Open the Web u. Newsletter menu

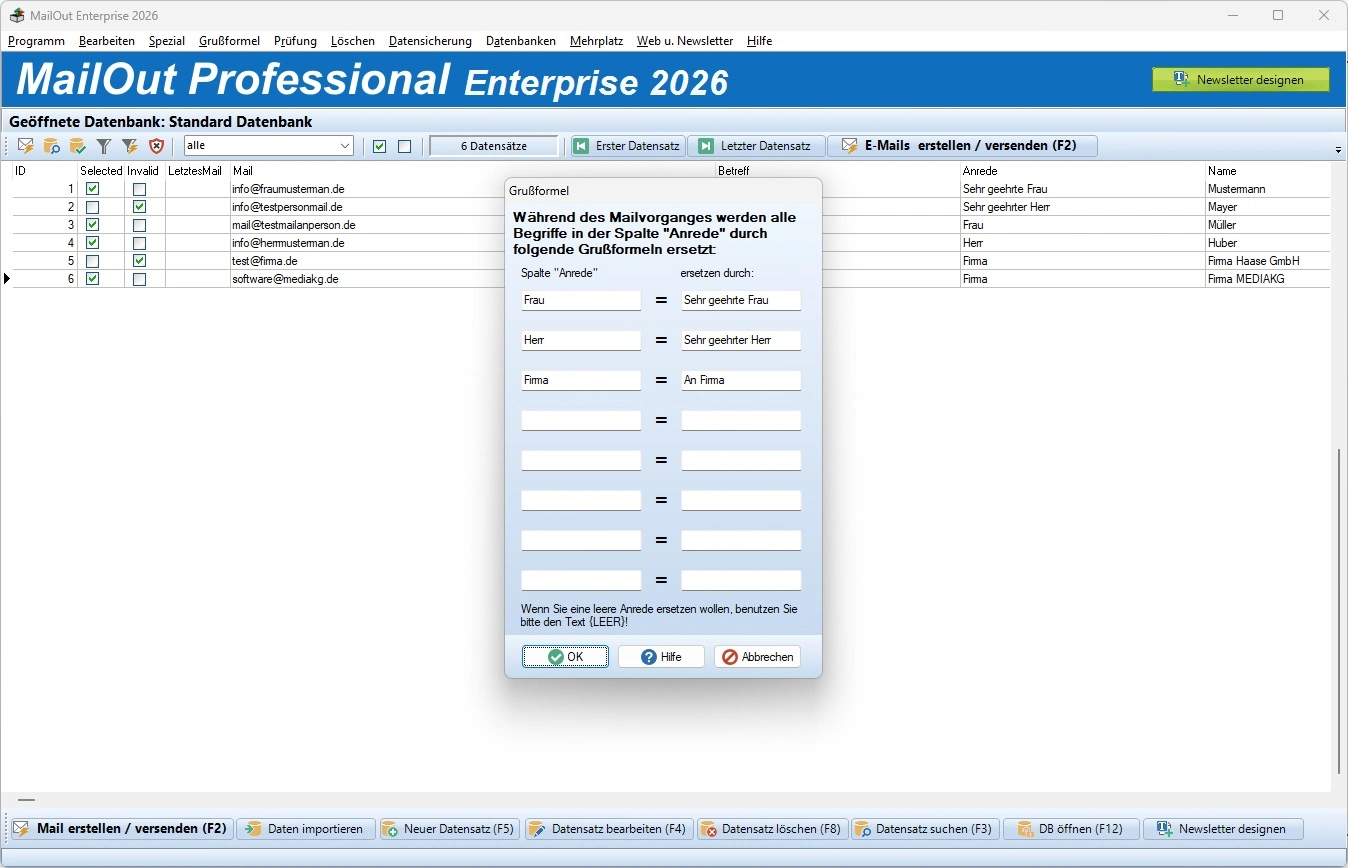[x=685, y=41]
